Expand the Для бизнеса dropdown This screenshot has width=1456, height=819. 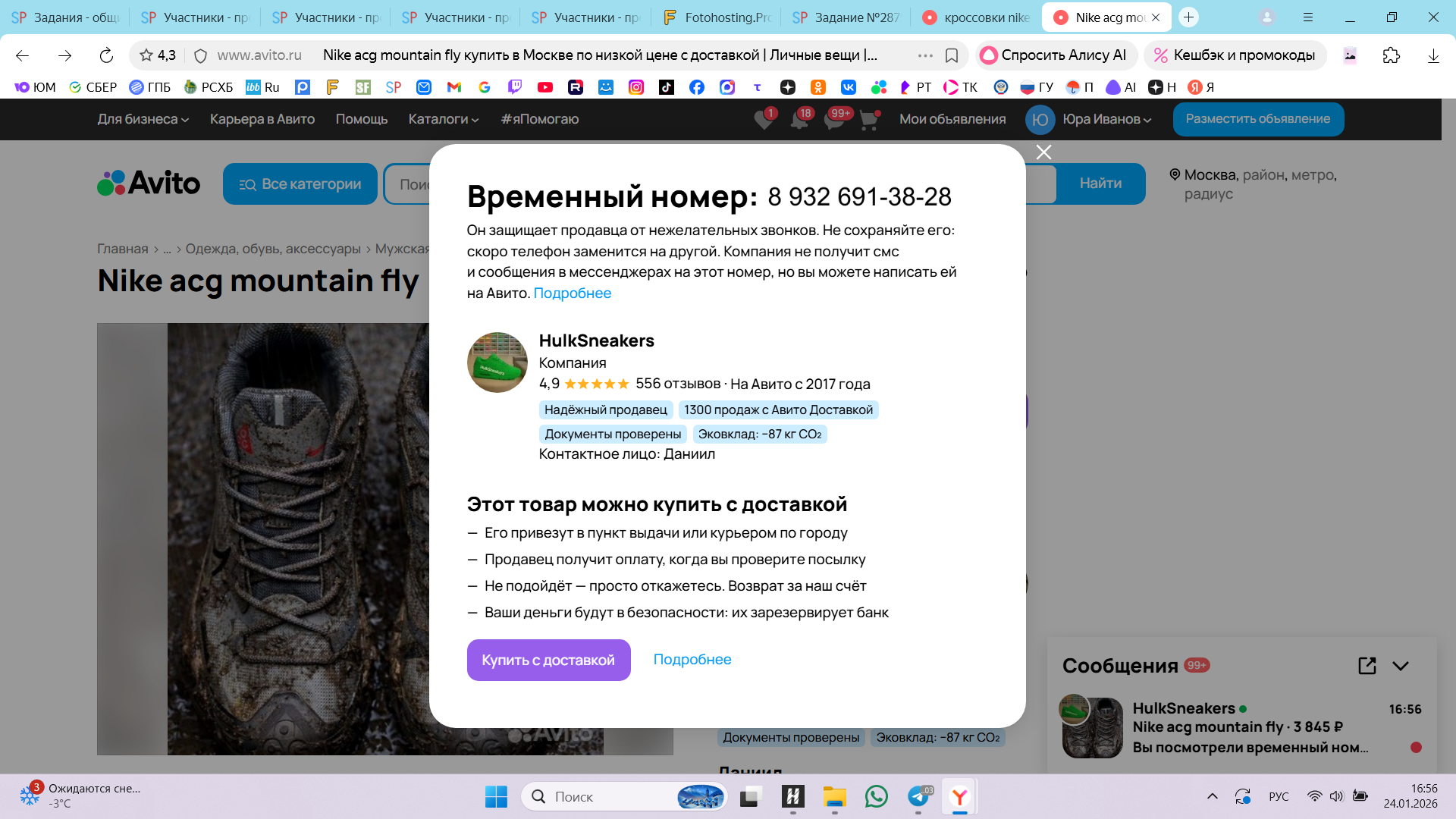[x=143, y=119]
